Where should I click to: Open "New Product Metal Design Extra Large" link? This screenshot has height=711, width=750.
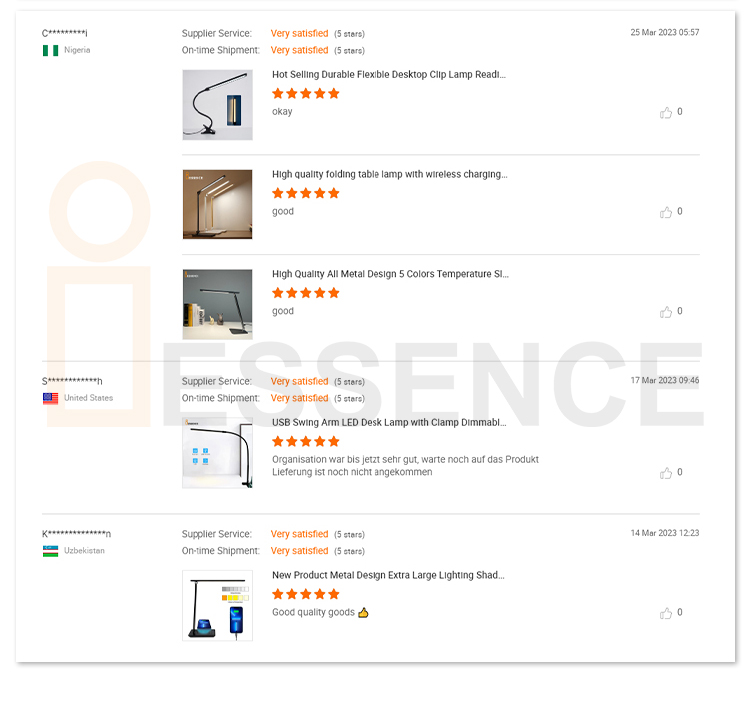coord(388,575)
